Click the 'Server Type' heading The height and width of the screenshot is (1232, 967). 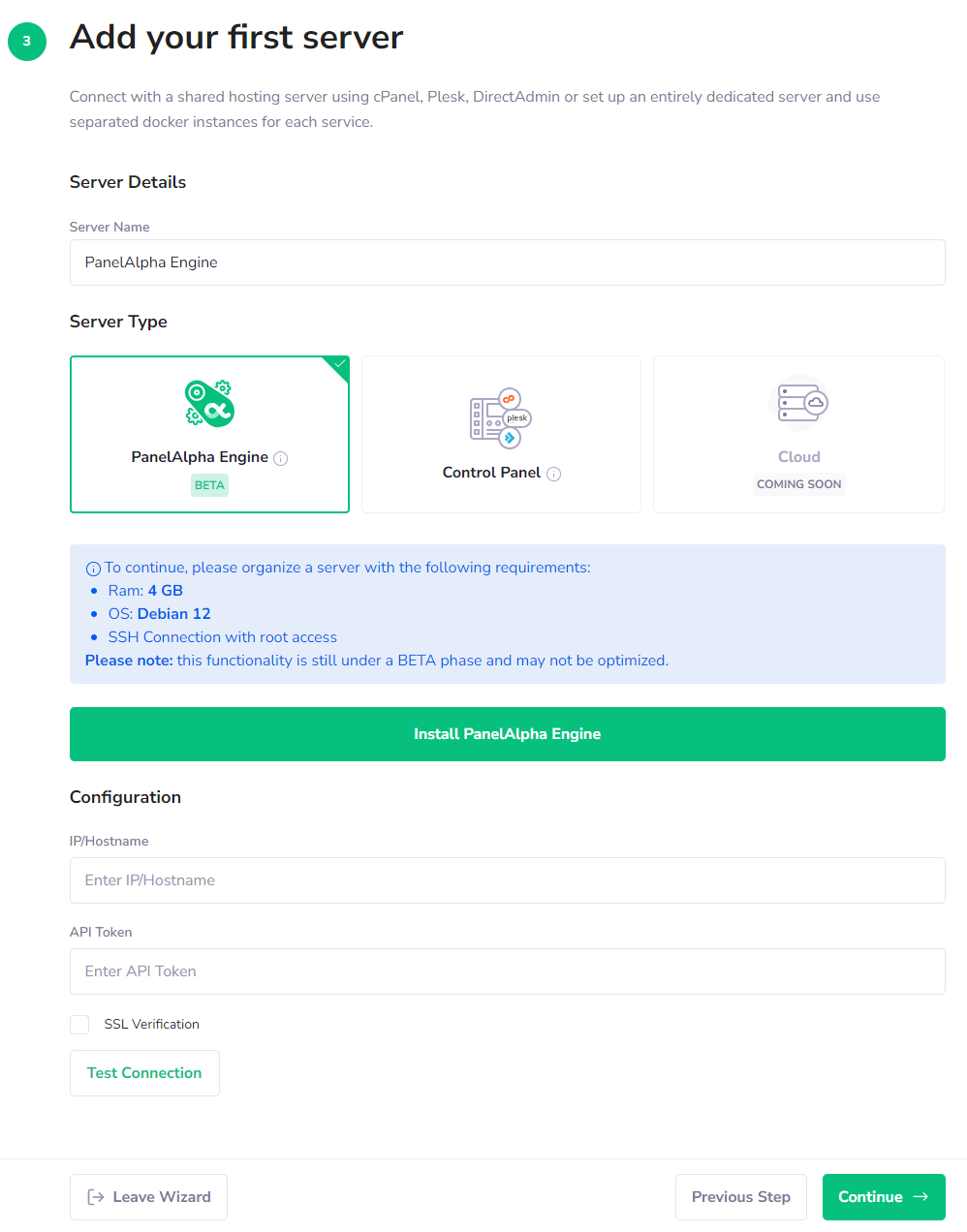point(118,322)
